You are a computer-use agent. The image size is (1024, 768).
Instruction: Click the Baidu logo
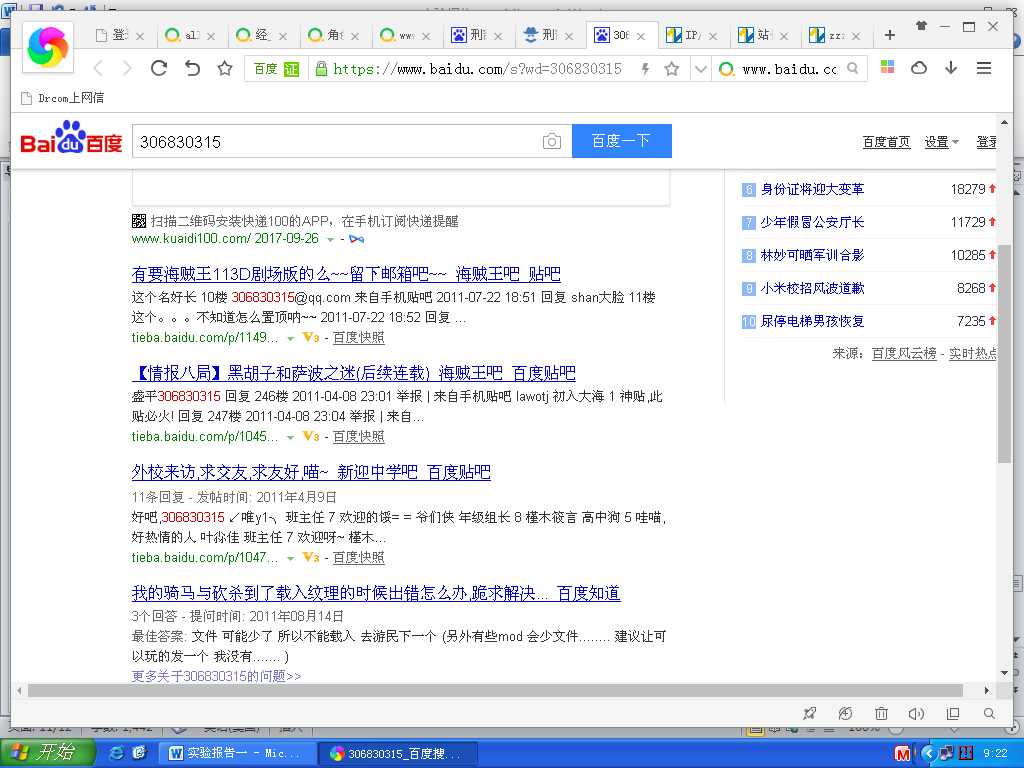click(x=71, y=137)
